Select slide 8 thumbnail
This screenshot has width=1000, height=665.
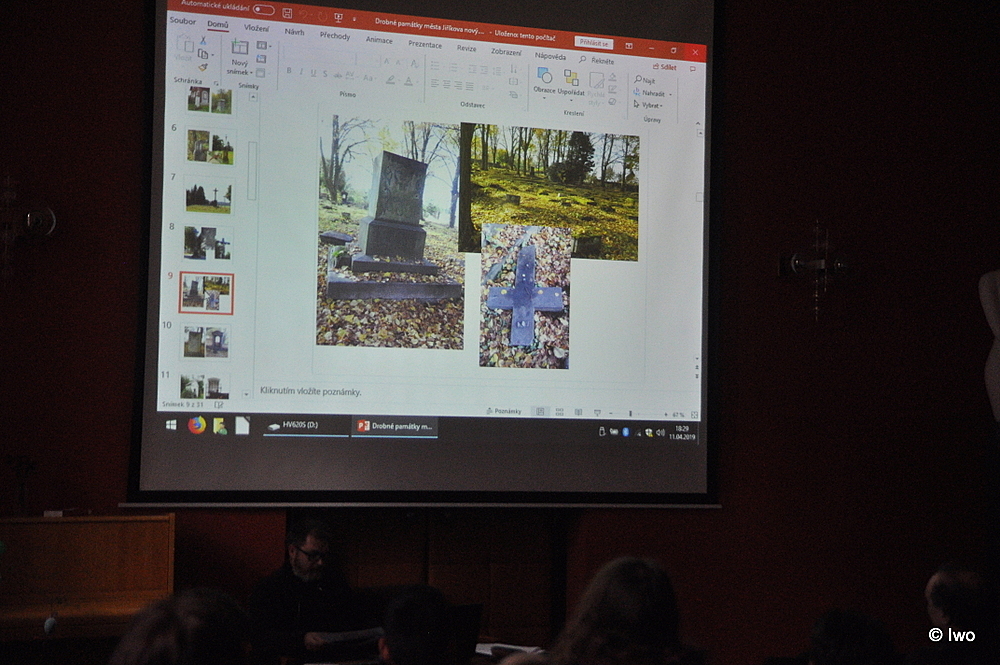coord(208,244)
